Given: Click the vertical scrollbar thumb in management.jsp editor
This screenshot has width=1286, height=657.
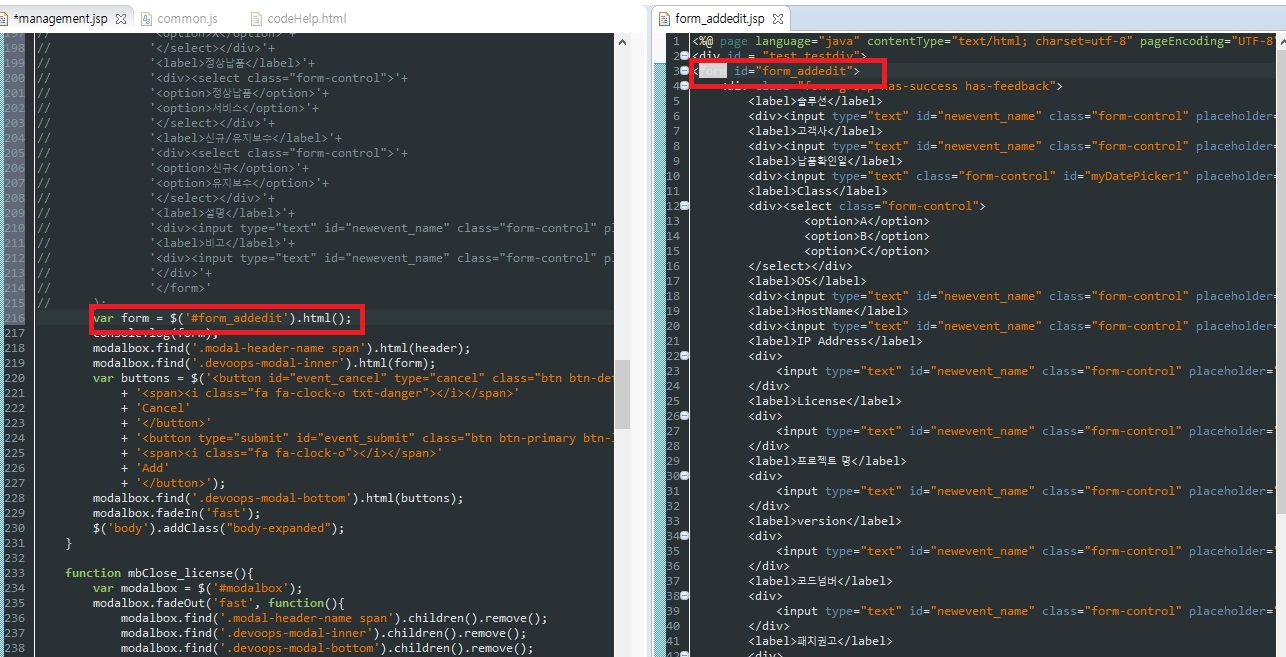Looking at the screenshot, I should pyautogui.click(x=622, y=394).
